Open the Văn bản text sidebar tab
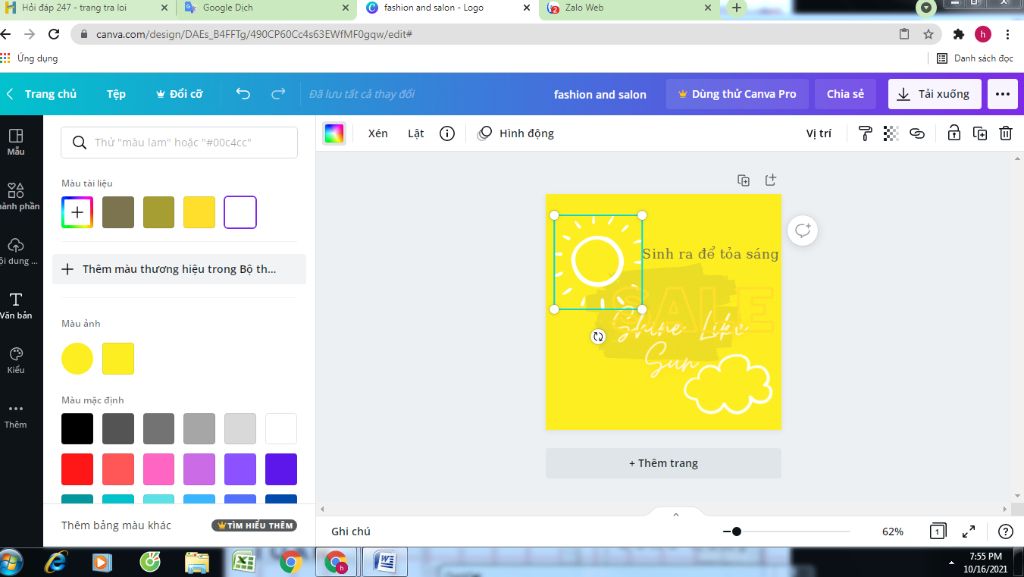The width and height of the screenshot is (1024, 577). click(16, 305)
